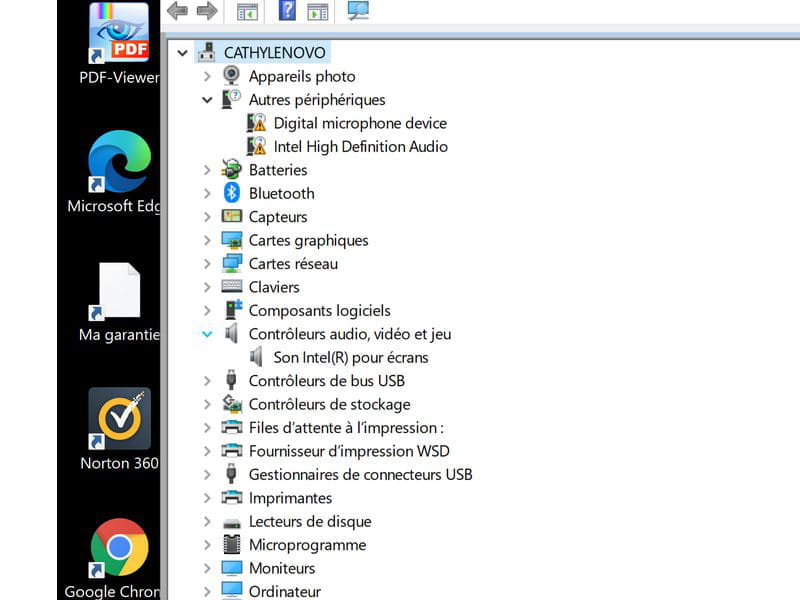Image resolution: width=800 pixels, height=600 pixels.
Task: Select the CATHYLENOVO computer name
Action: (x=274, y=53)
